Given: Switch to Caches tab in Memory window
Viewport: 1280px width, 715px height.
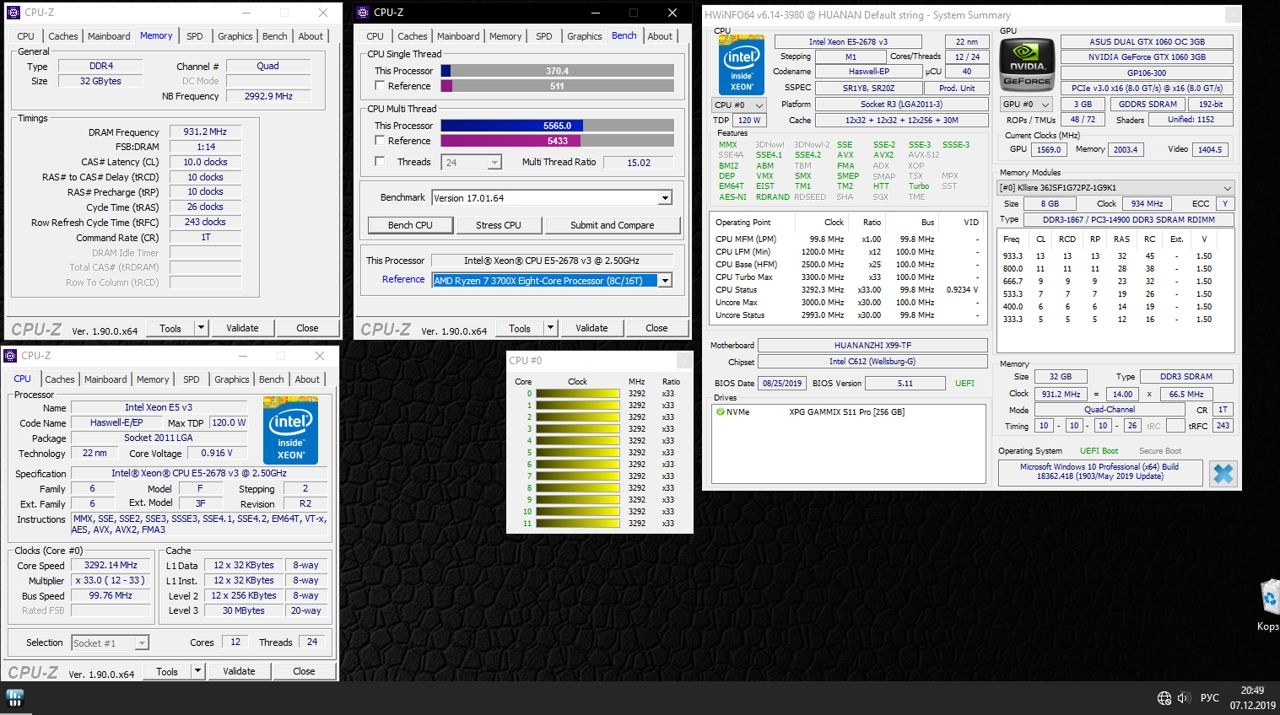Looking at the screenshot, I should pos(64,36).
